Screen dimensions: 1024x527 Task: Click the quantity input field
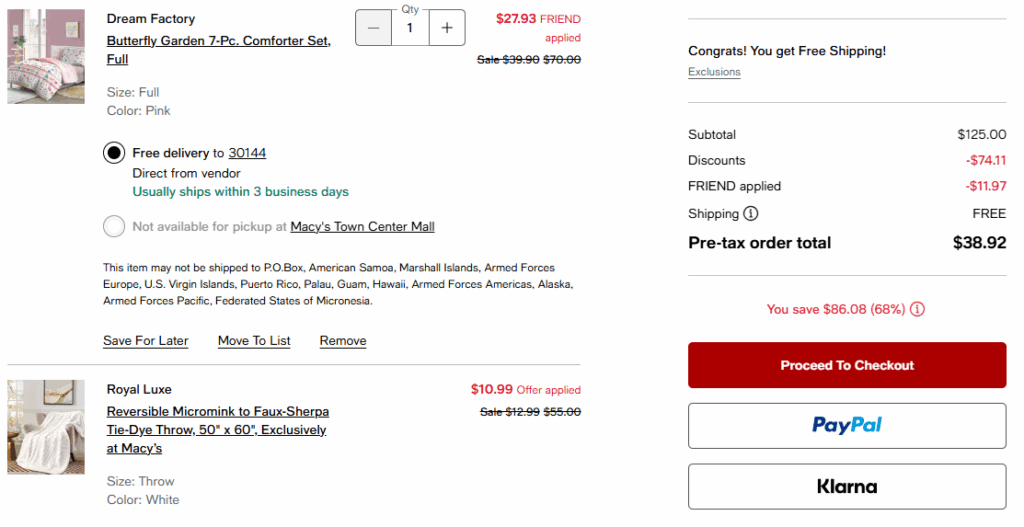(x=410, y=28)
